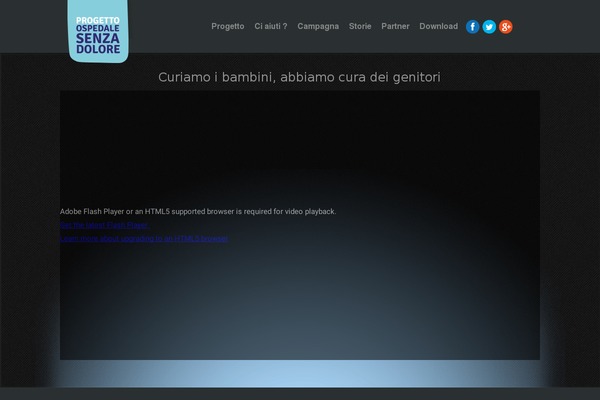This screenshot has height=400, width=600.
Task: Open the Download menu item
Action: [x=439, y=26]
